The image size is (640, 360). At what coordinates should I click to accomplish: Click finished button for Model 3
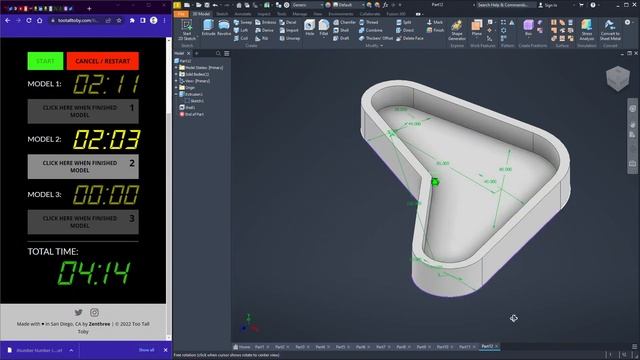(83, 222)
